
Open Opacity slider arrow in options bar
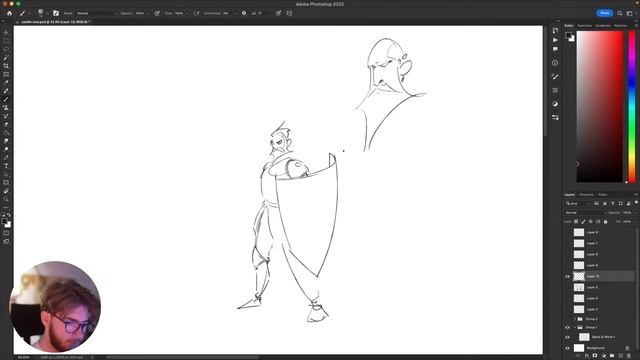[x=147, y=13]
